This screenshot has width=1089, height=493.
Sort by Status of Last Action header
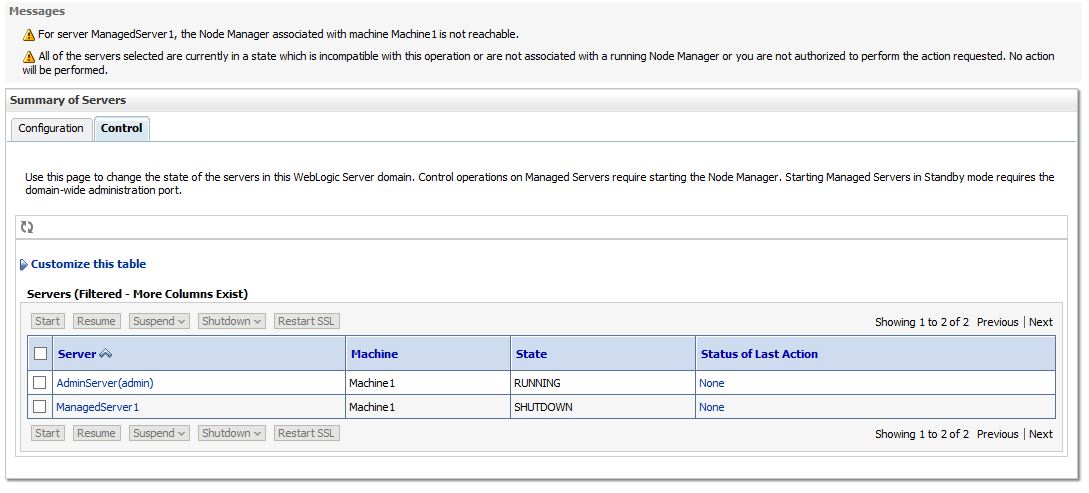pyautogui.click(x=759, y=354)
